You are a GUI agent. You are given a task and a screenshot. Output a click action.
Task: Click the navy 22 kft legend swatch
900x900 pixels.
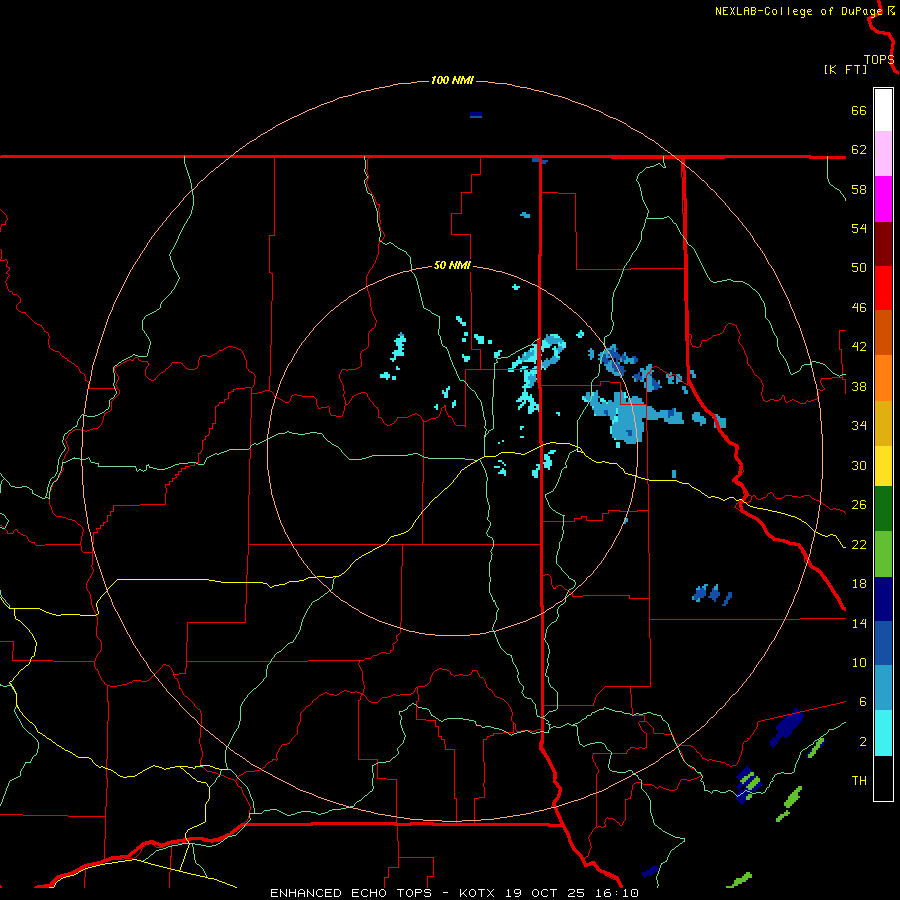point(883,599)
